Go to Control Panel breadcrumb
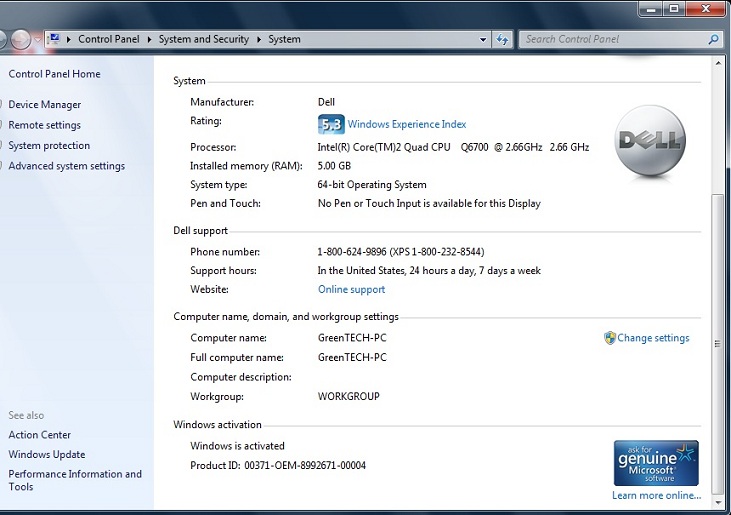731x515 pixels. click(109, 39)
